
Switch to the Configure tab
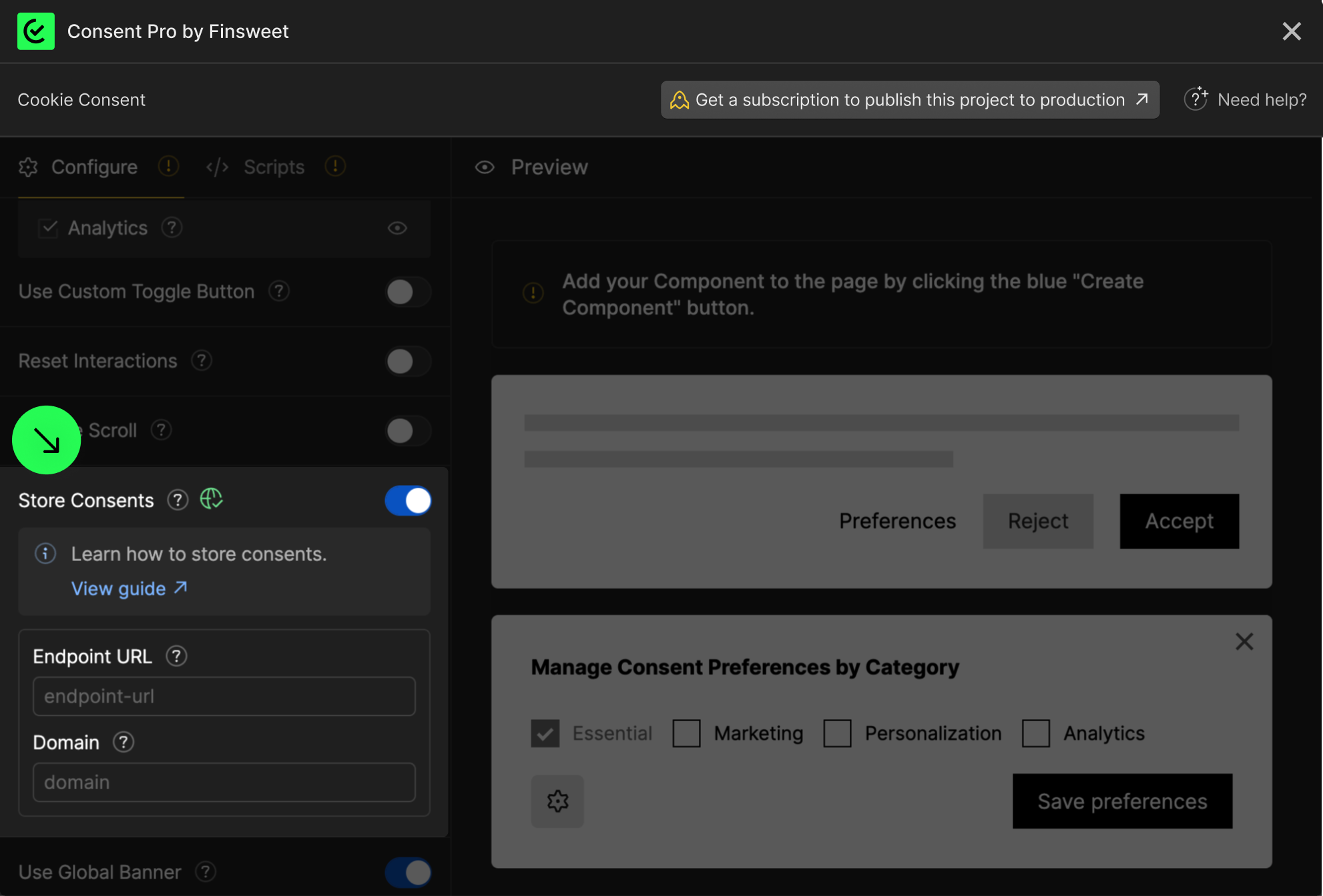click(x=94, y=167)
